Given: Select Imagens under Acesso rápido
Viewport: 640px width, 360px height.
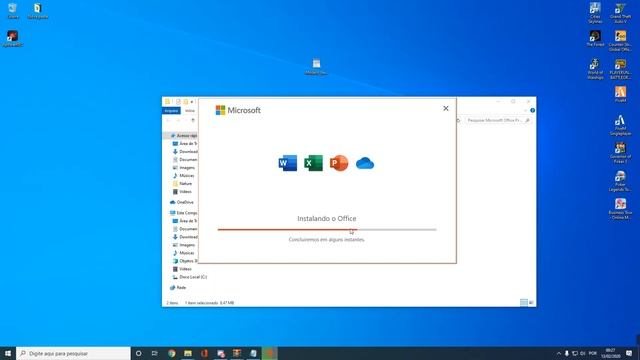Looking at the screenshot, I should pyautogui.click(x=184, y=168).
